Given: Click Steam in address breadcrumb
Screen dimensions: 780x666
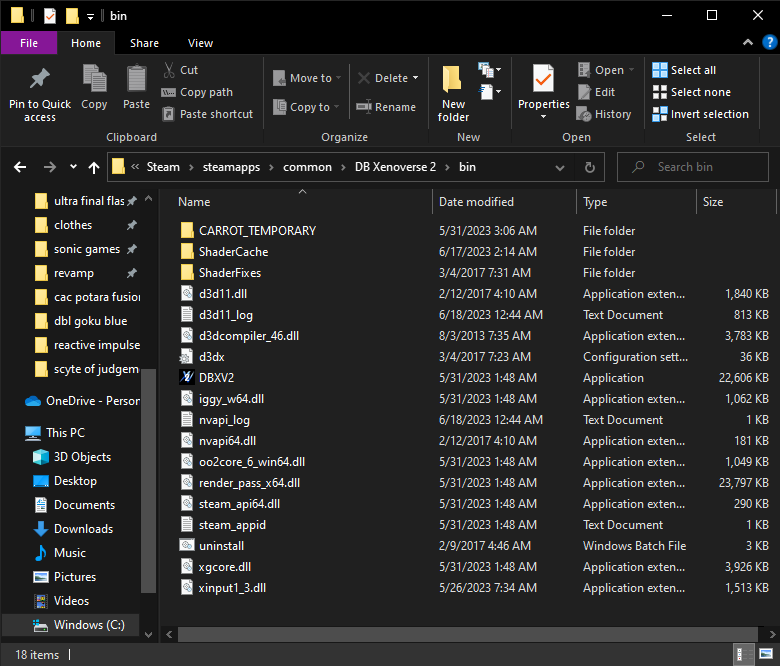Looking at the screenshot, I should tap(163, 167).
